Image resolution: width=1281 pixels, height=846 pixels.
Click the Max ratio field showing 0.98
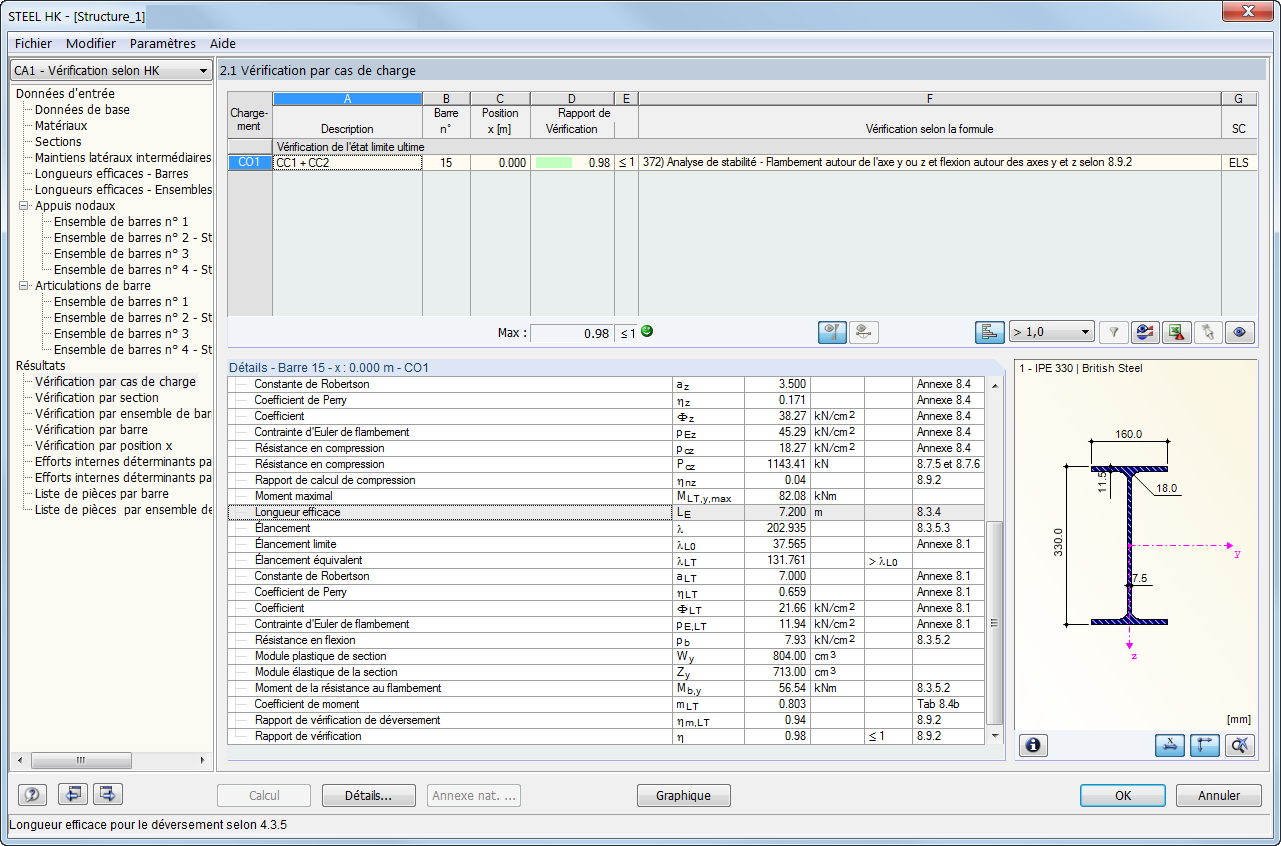(x=572, y=333)
